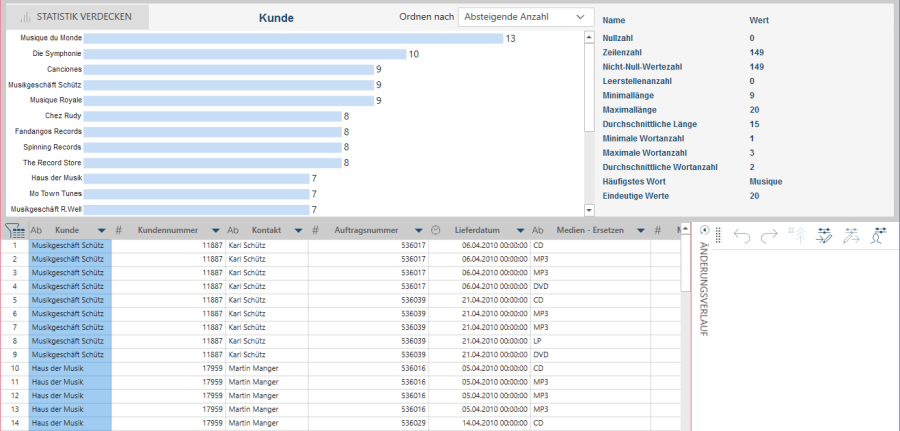The image size is (900, 431).
Task: Click the double up-arrow icon in the history toolbar
Action: tap(798, 236)
